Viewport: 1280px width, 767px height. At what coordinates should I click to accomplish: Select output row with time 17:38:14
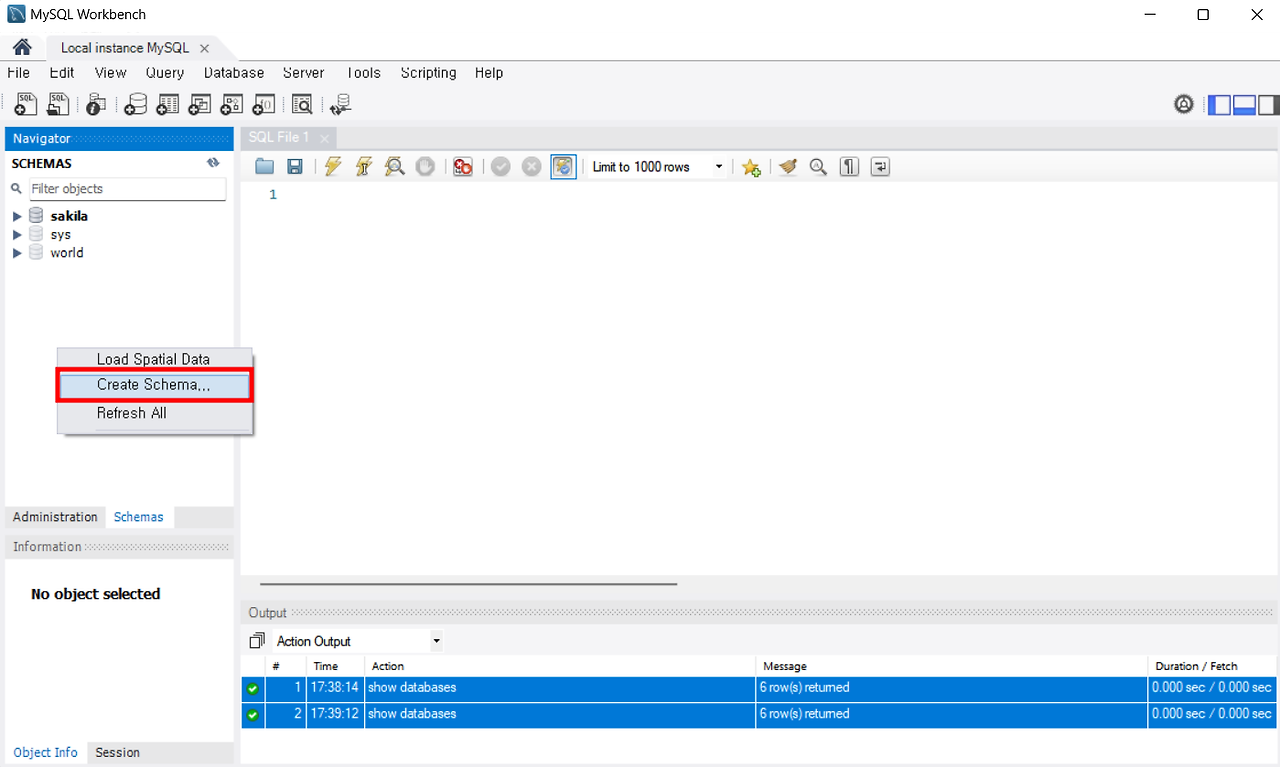tap(759, 688)
